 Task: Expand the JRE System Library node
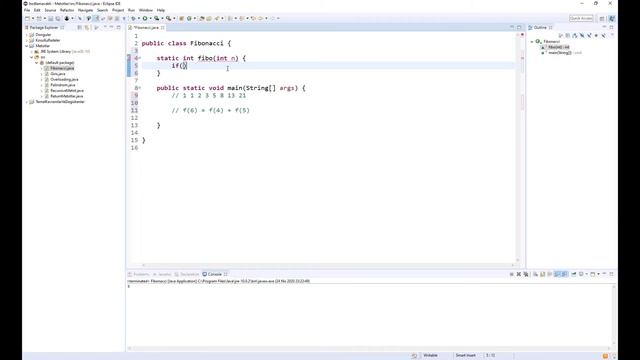coord(32,51)
